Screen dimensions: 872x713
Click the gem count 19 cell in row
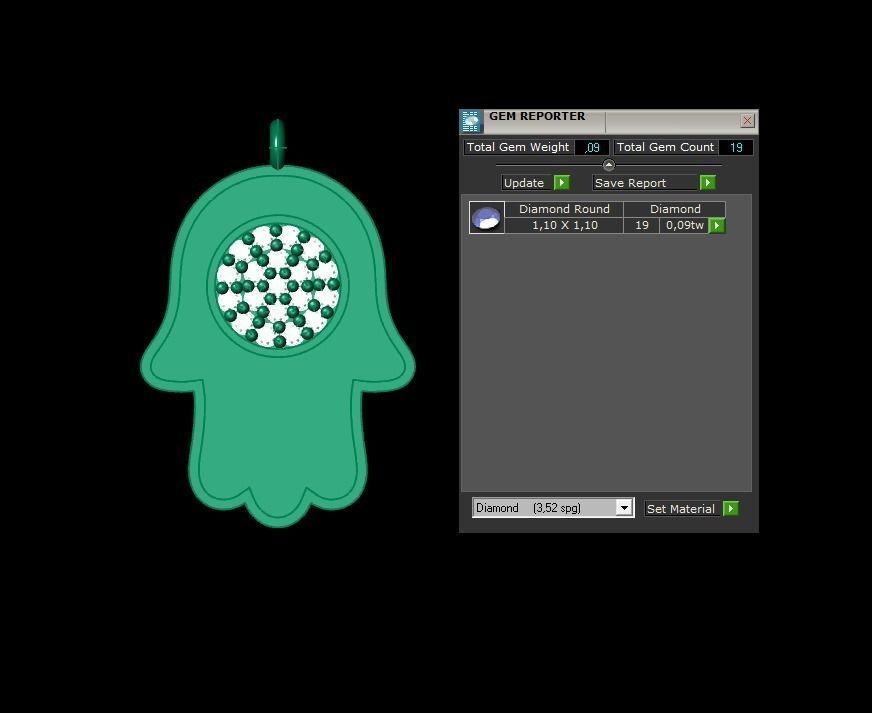point(642,225)
